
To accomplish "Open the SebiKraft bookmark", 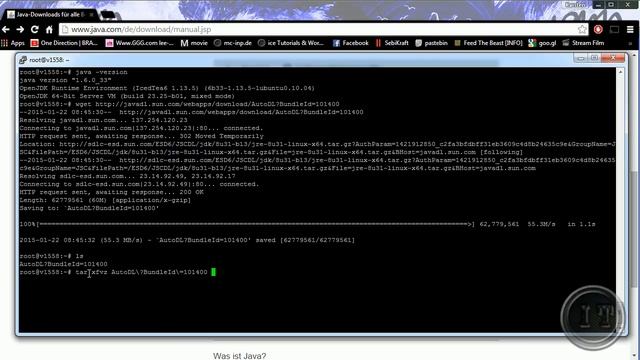I will tap(392, 43).
